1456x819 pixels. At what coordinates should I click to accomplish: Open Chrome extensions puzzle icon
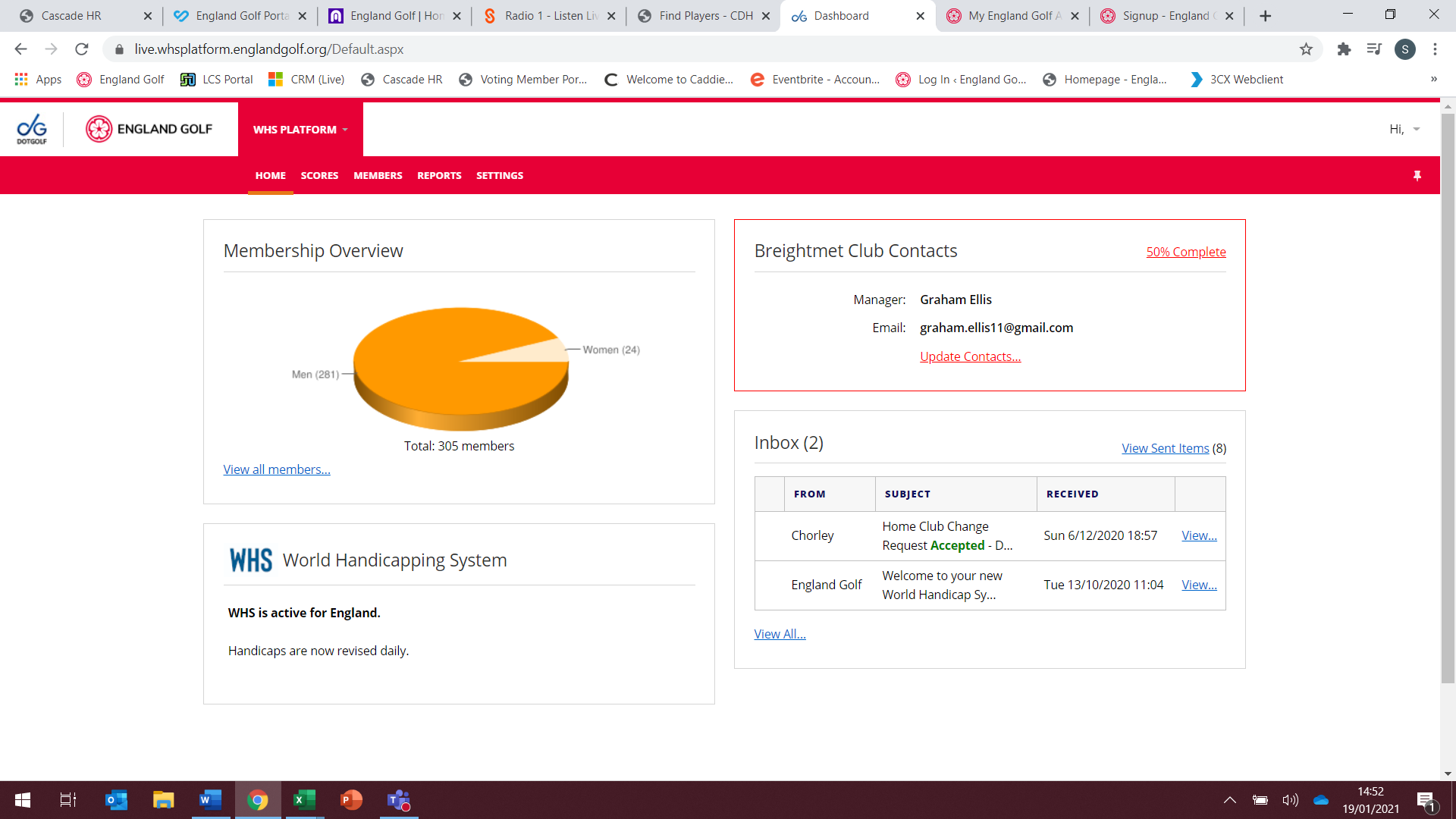pyautogui.click(x=1344, y=49)
